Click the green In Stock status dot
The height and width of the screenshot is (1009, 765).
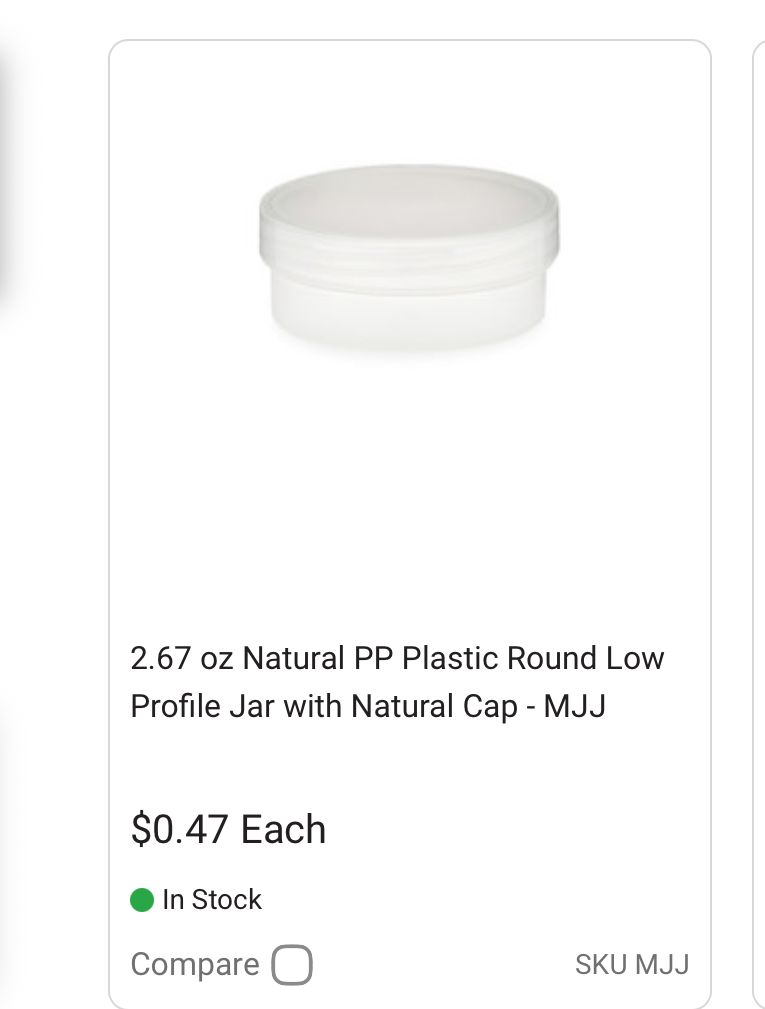click(142, 900)
